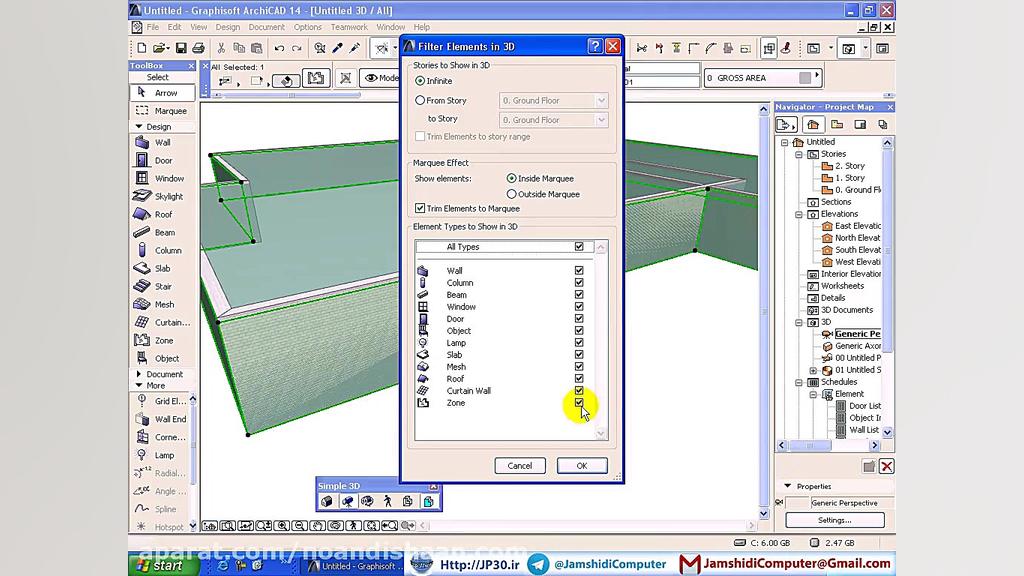Toggle the Trim Elements to Marquee checkbox
This screenshot has height=576, width=1024.
pyautogui.click(x=420, y=208)
